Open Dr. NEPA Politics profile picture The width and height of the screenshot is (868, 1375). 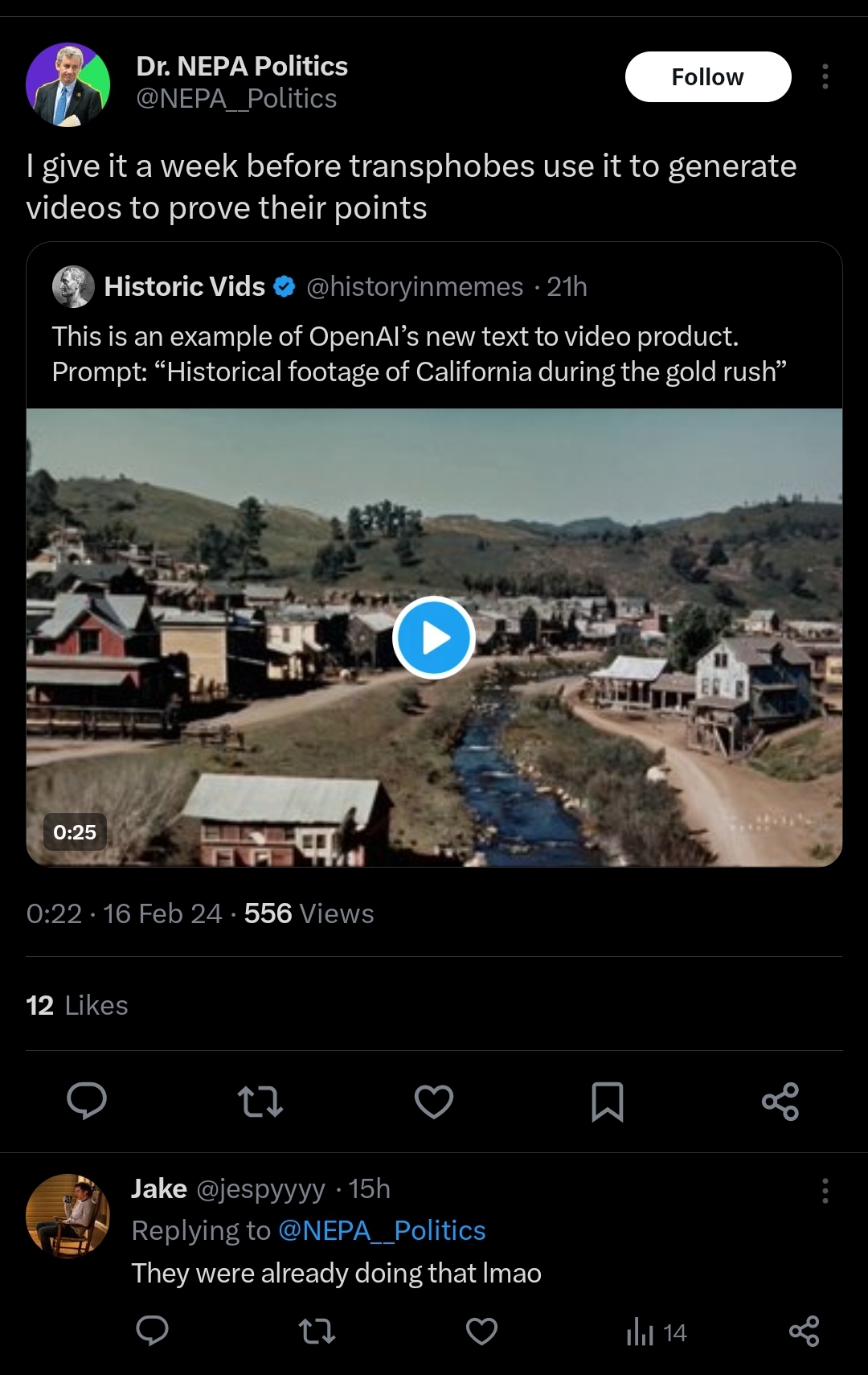[x=68, y=84]
